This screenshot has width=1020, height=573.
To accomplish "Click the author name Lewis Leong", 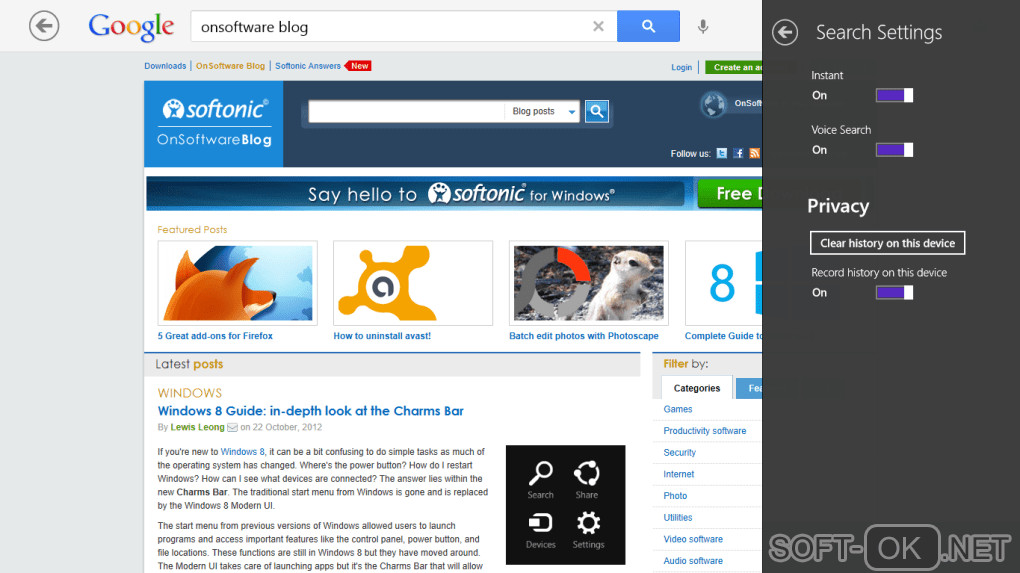I will point(197,427).
